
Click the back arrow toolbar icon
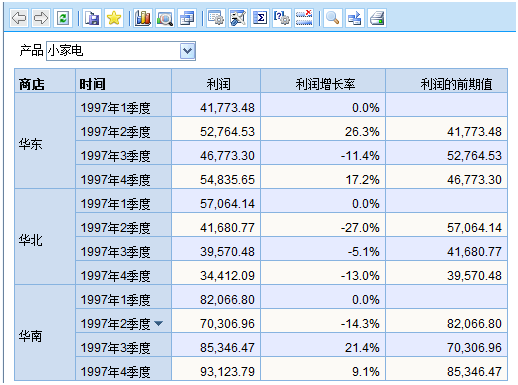pos(19,18)
